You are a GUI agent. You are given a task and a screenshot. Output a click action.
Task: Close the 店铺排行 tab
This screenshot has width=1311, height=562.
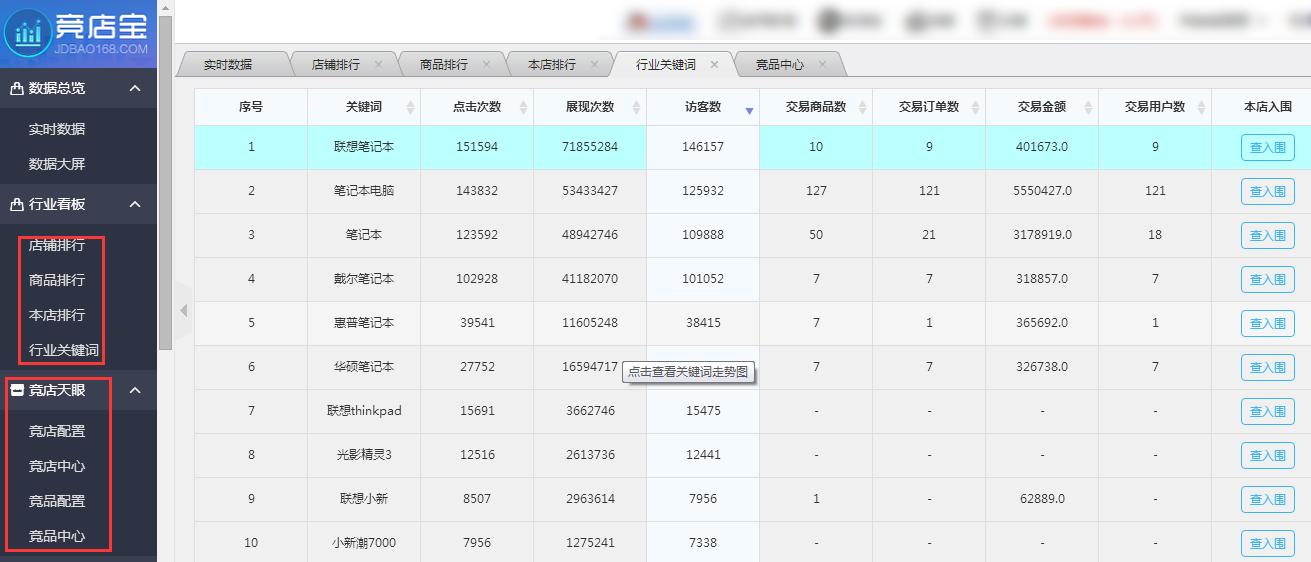[x=378, y=64]
